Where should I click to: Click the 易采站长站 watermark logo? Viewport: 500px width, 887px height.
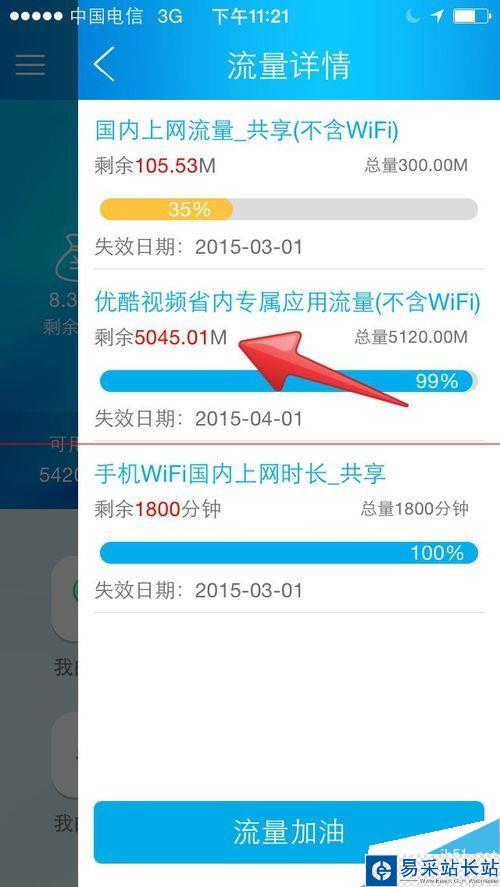pyautogui.click(x=432, y=869)
